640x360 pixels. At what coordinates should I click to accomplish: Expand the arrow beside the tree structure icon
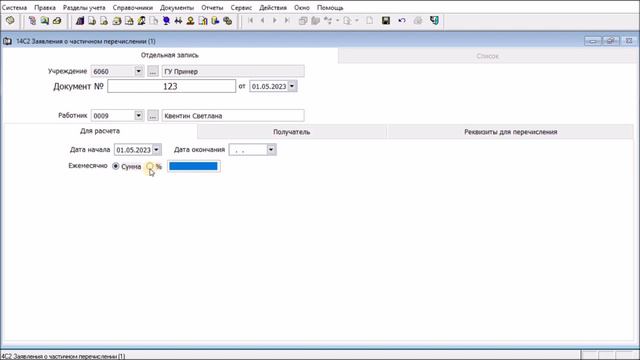pos(337,20)
